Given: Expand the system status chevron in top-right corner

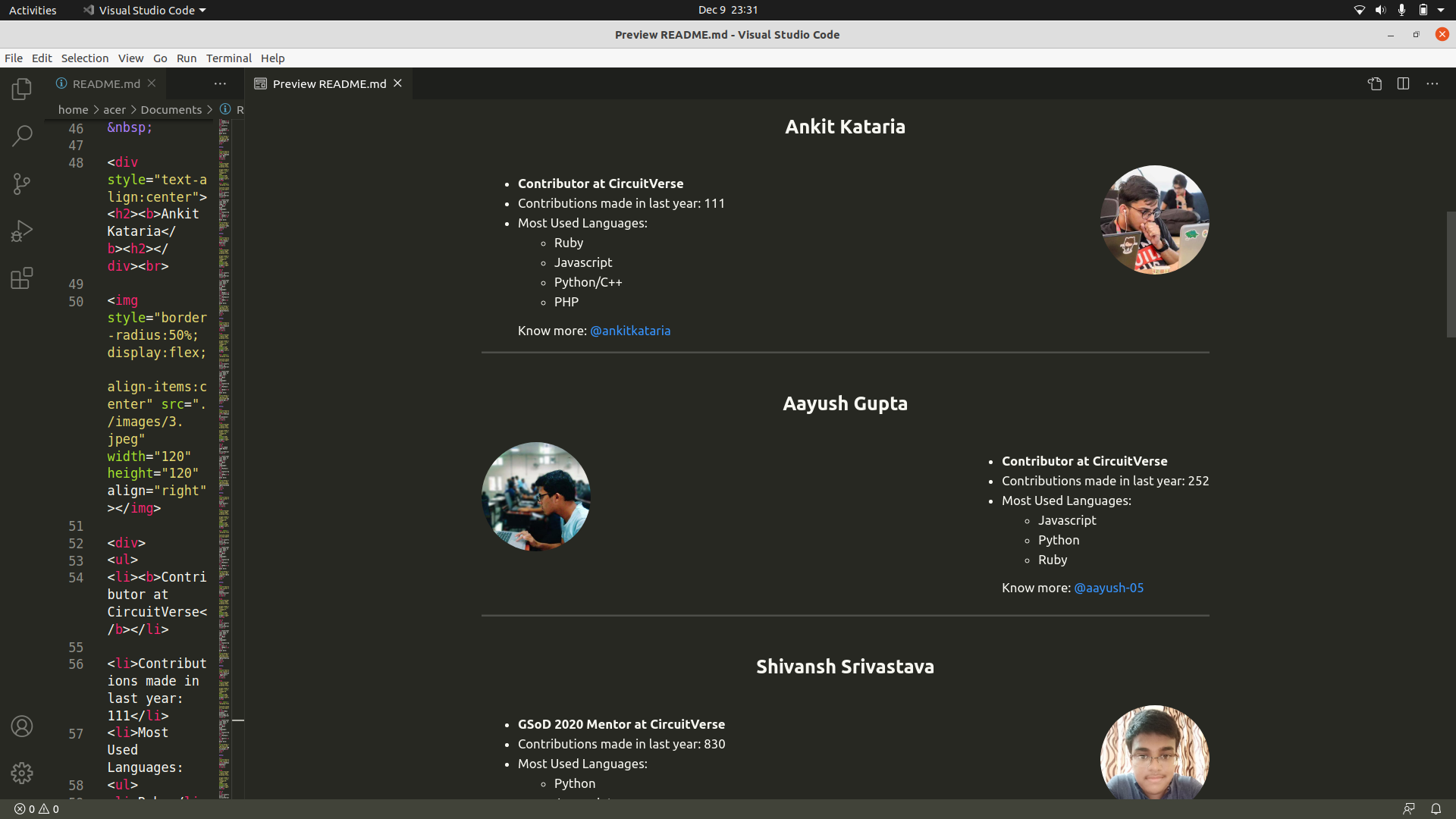Looking at the screenshot, I should pos(1440,10).
